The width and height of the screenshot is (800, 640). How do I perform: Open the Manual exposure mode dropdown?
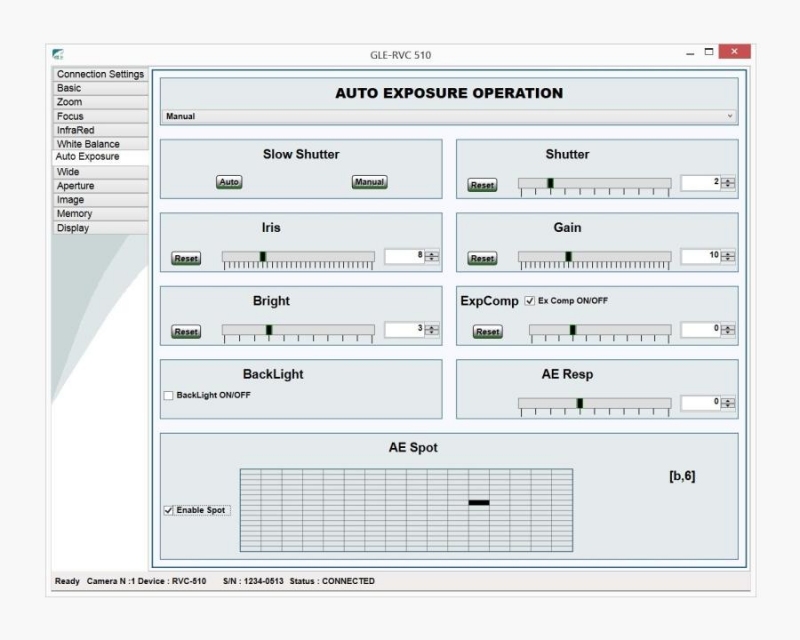pos(729,116)
